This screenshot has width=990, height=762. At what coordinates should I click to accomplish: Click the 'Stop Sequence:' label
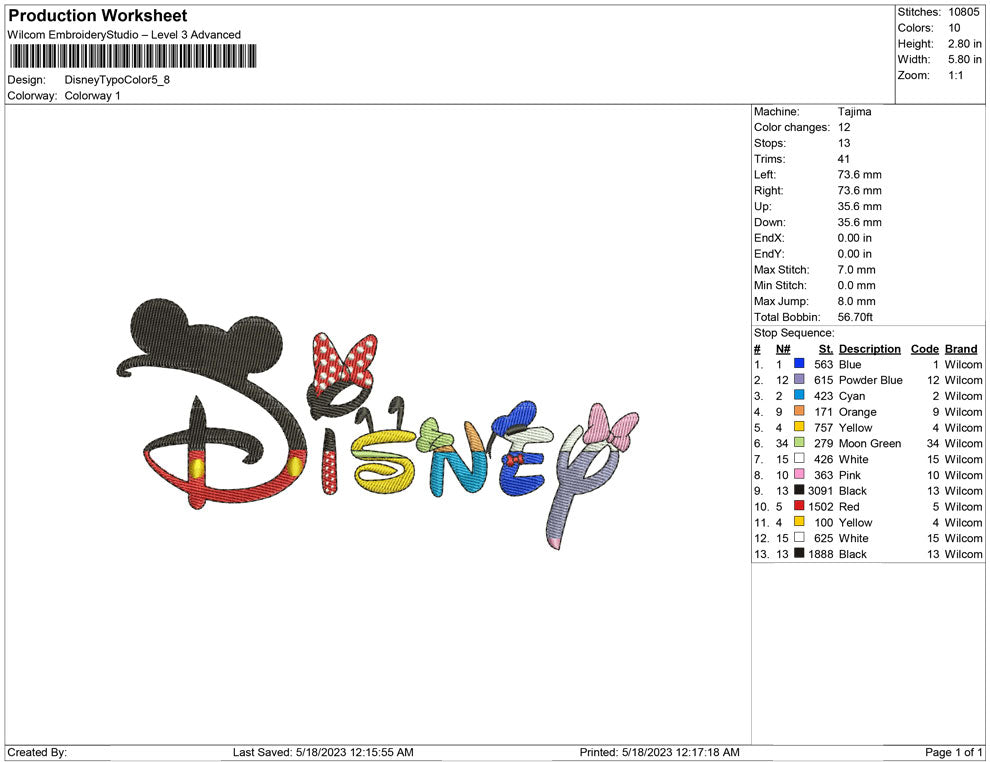point(794,333)
